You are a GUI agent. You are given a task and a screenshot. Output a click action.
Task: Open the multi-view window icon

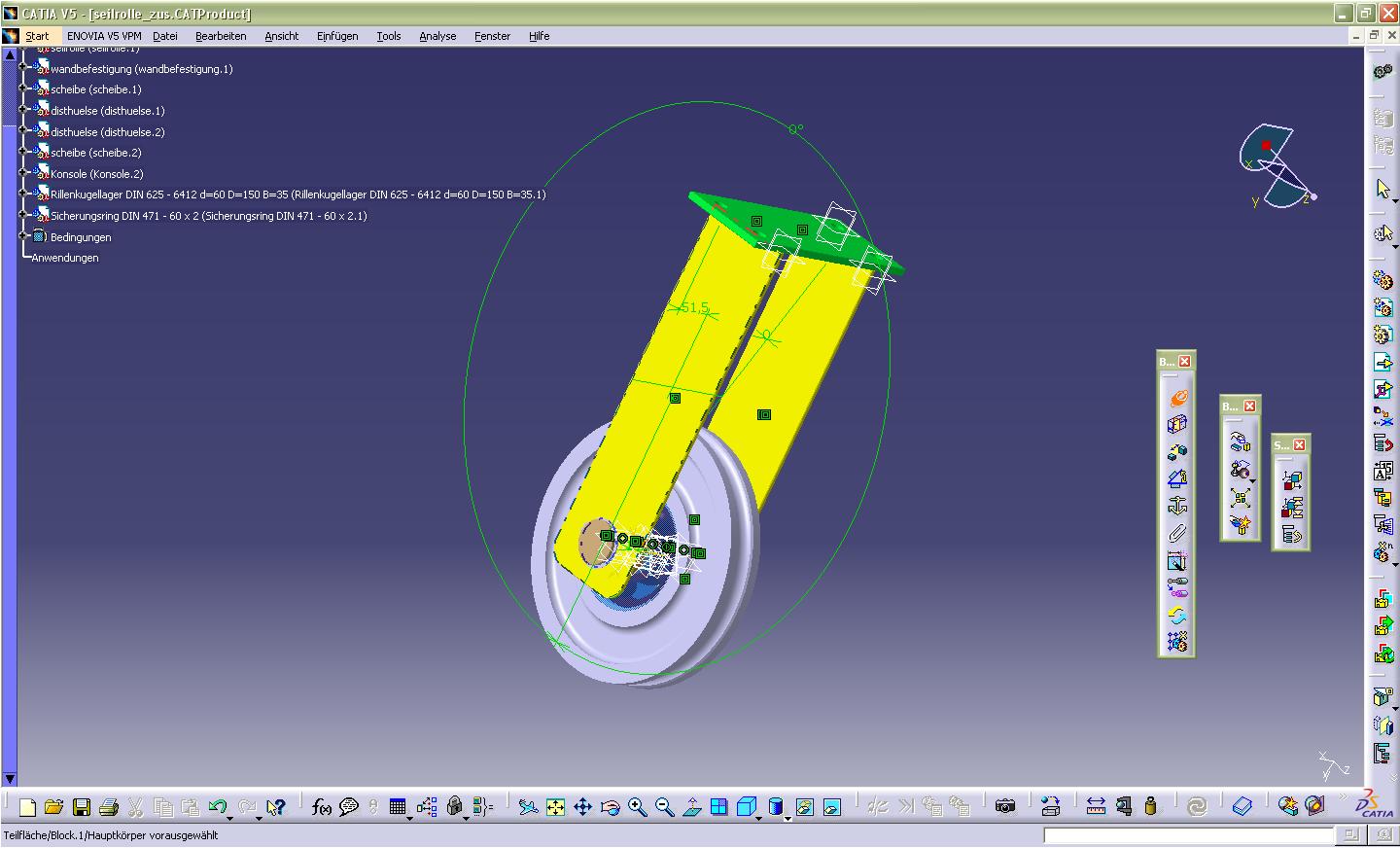[718, 807]
